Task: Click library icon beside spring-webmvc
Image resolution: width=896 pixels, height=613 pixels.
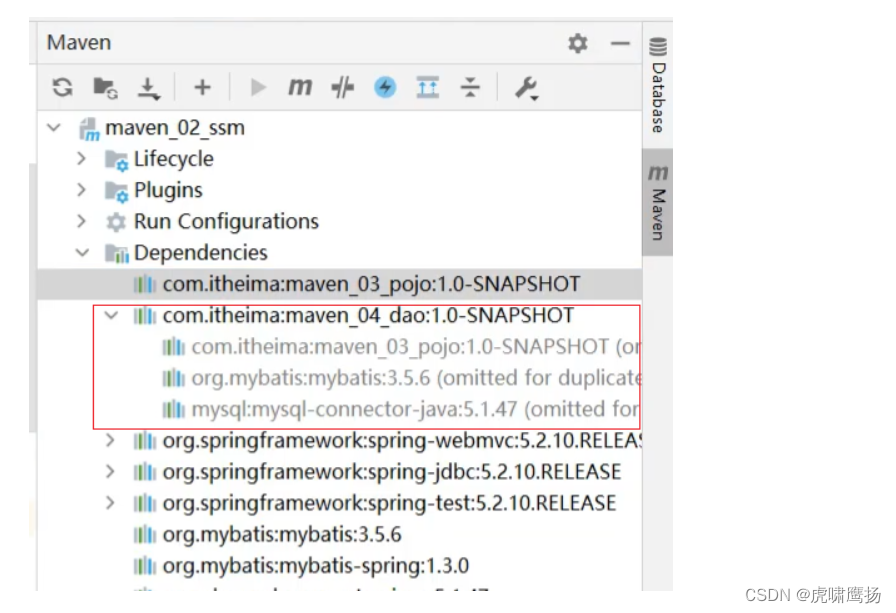Action: pyautogui.click(x=145, y=440)
